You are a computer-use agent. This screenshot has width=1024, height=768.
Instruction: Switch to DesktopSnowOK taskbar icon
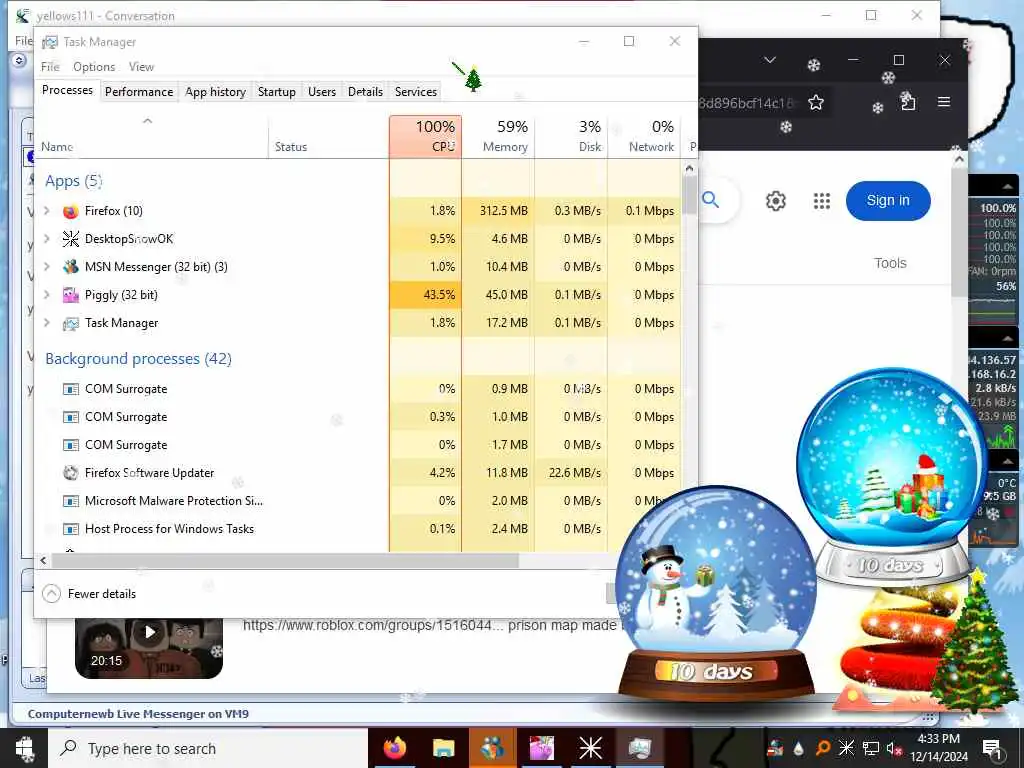(590, 748)
